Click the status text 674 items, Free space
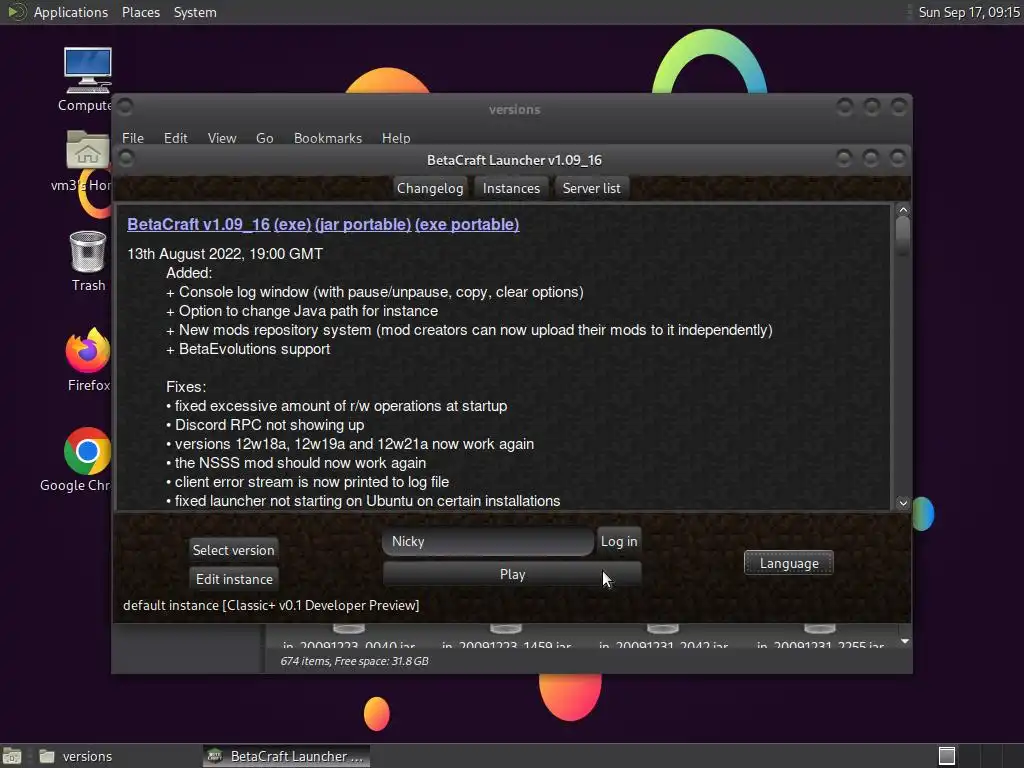Viewport: 1024px width, 768px height. click(x=354, y=661)
